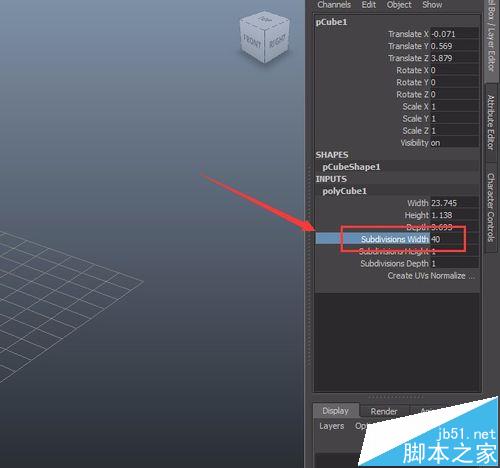Click the view cube FRONT face
This screenshot has width=500, height=468.
252,42
